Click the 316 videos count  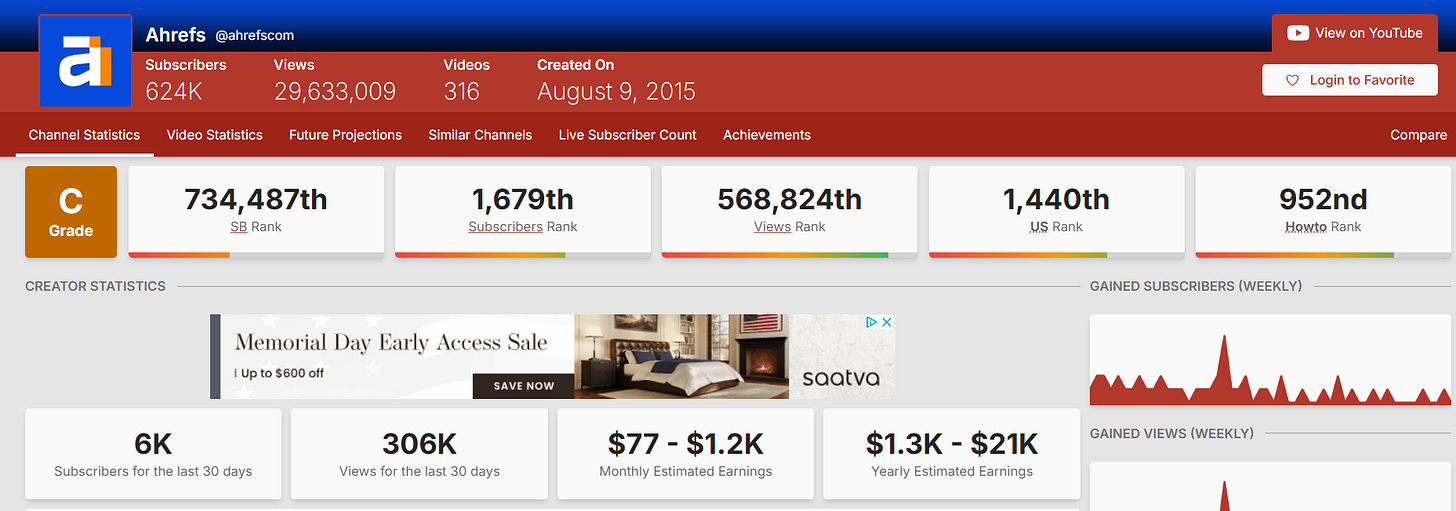coord(462,91)
